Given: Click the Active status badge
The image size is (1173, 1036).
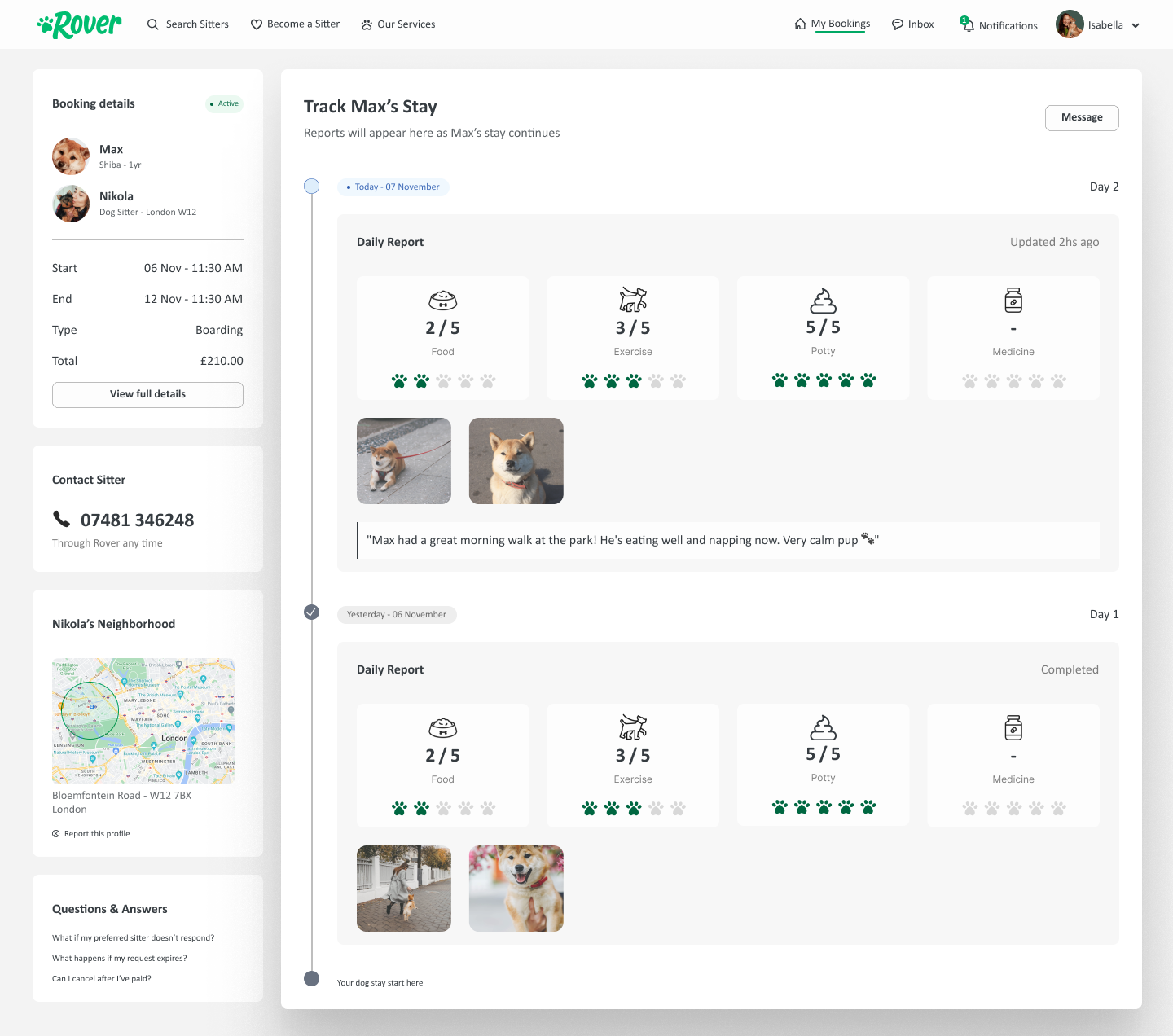Looking at the screenshot, I should (x=224, y=103).
